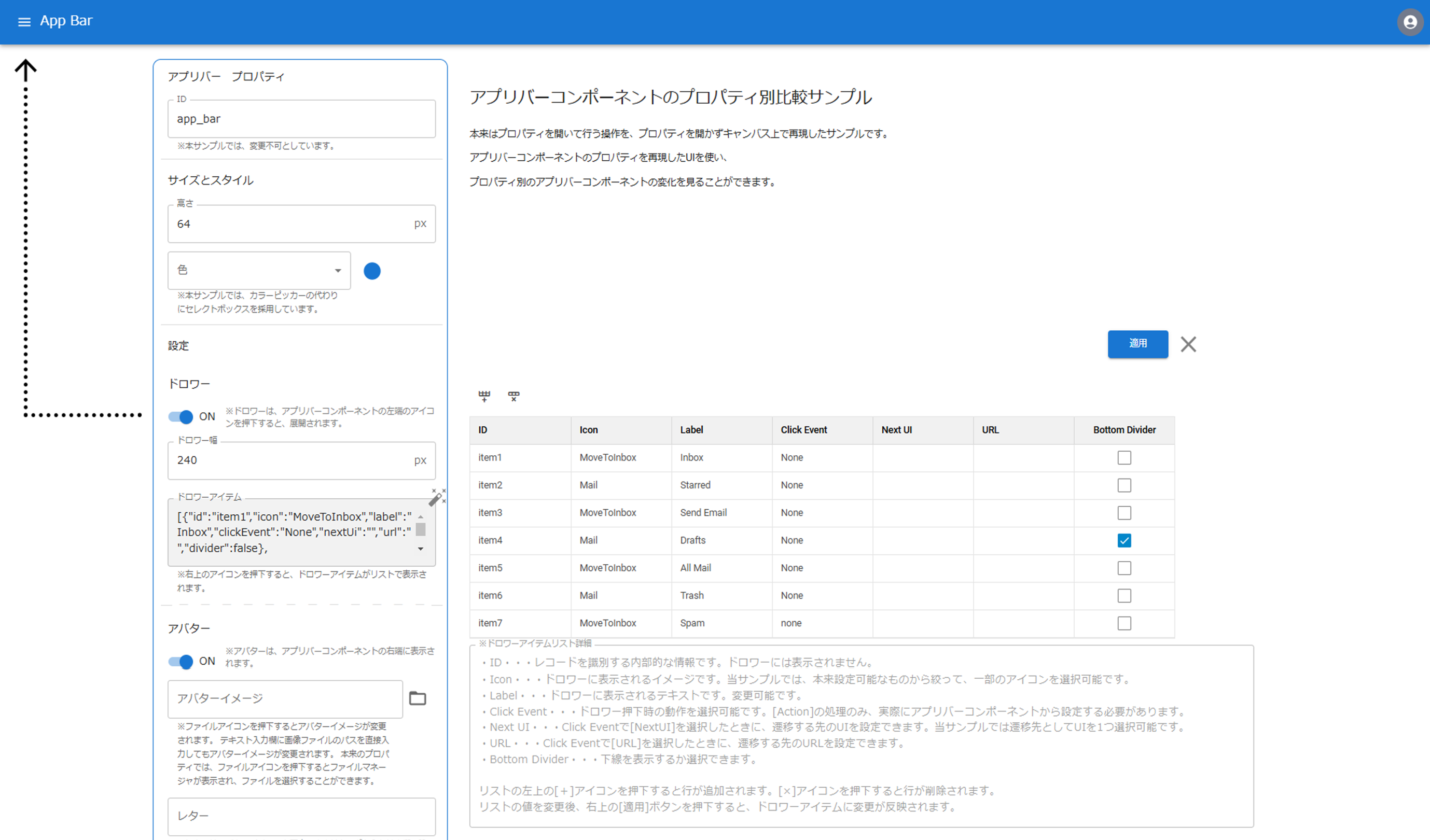Check Bottom Divider for item3

pos(1124,513)
